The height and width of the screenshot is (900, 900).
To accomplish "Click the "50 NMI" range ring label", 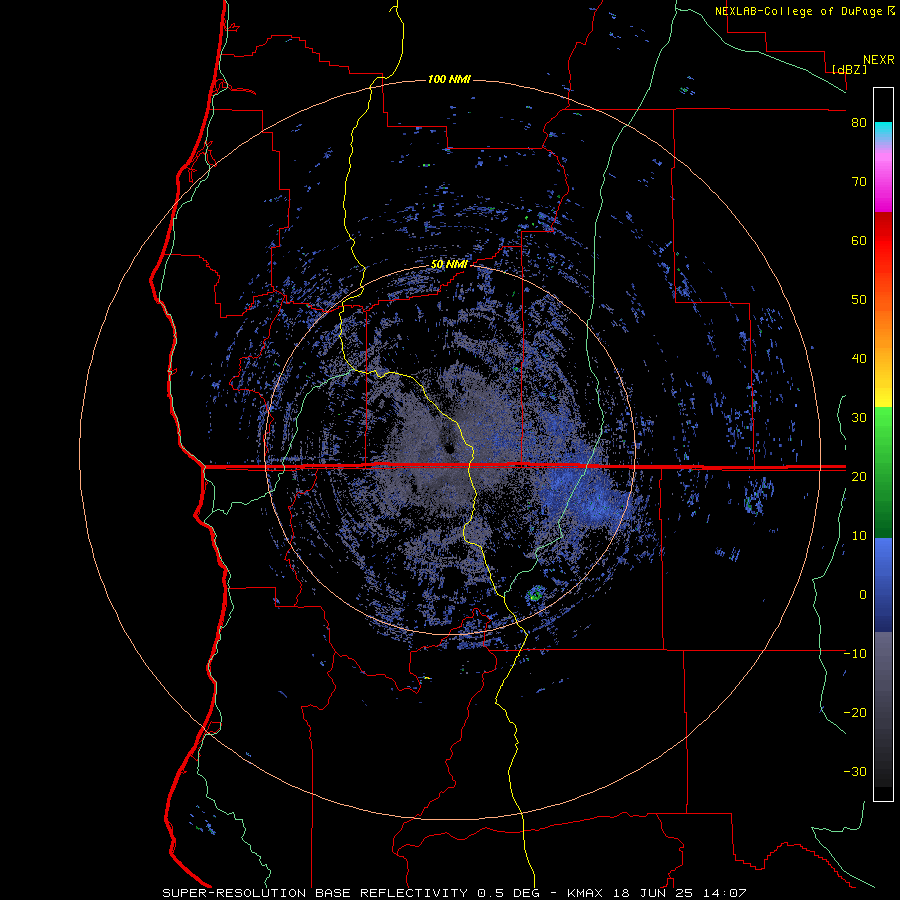I will pyautogui.click(x=449, y=265).
